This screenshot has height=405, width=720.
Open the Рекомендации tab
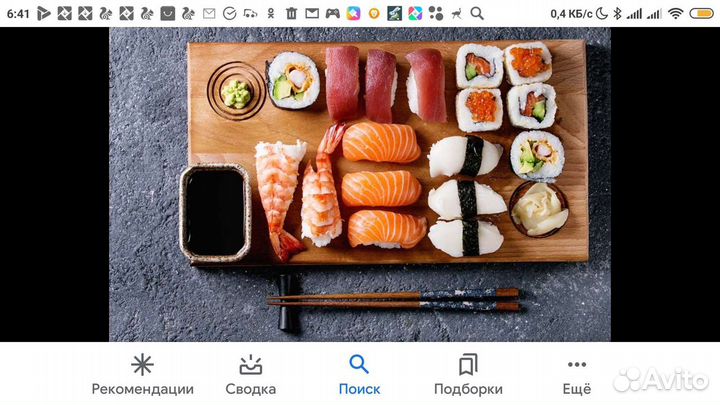pyautogui.click(x=142, y=375)
